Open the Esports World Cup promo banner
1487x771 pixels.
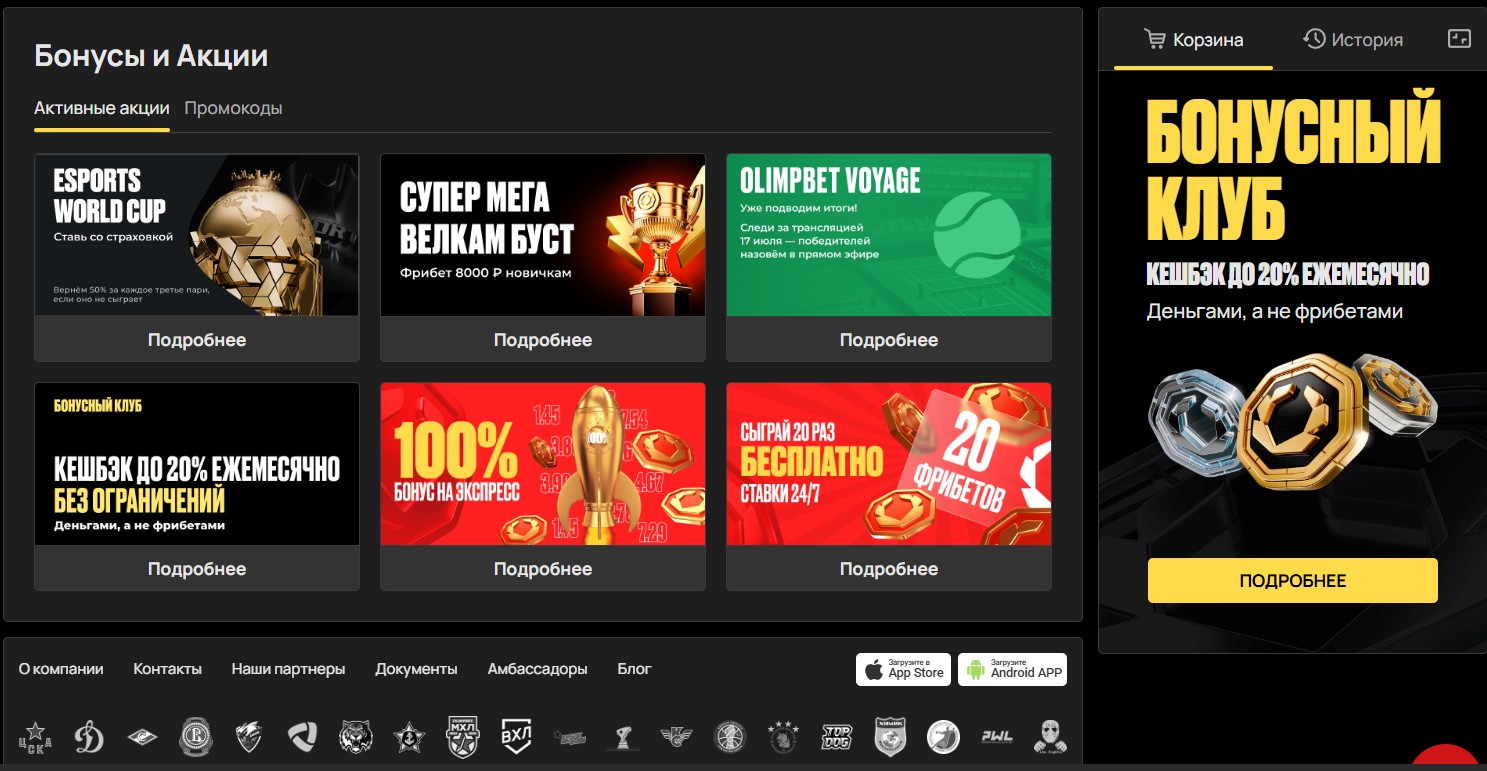tap(197, 235)
